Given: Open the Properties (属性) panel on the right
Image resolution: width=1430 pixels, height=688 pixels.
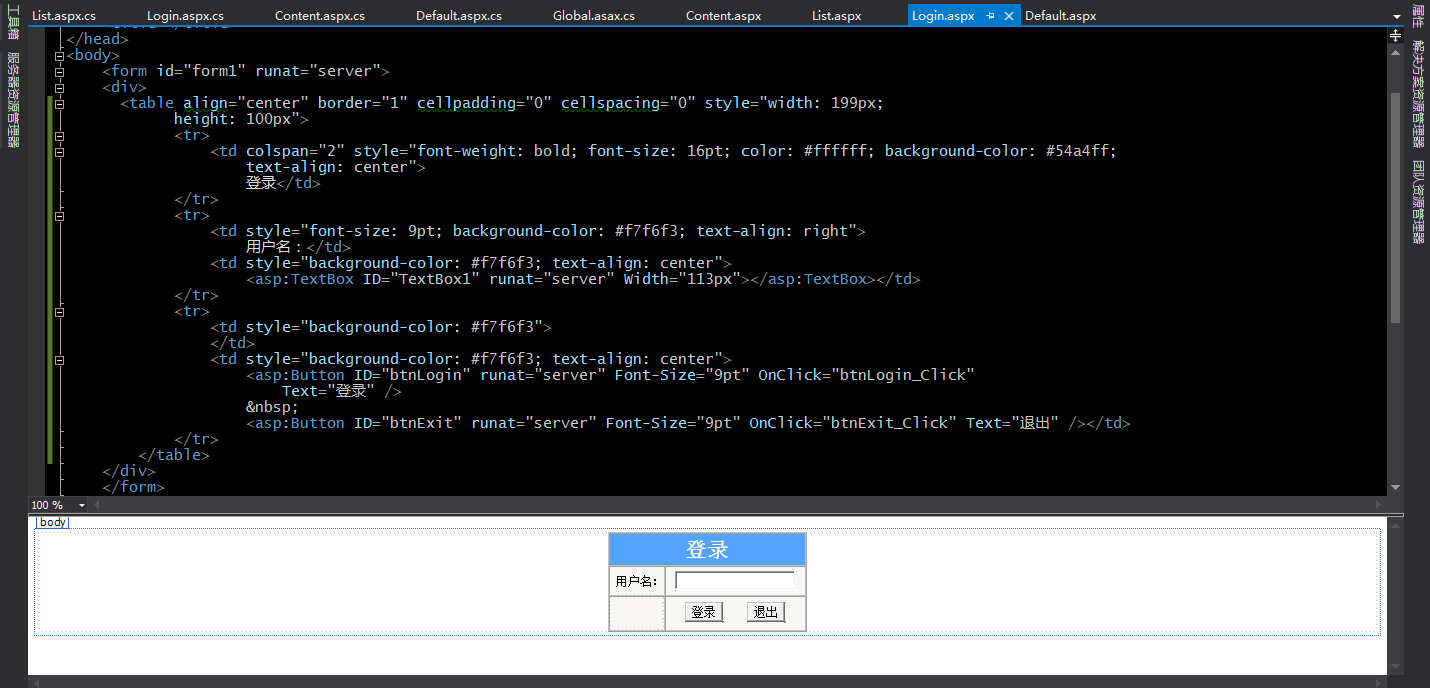Looking at the screenshot, I should point(1418,14).
